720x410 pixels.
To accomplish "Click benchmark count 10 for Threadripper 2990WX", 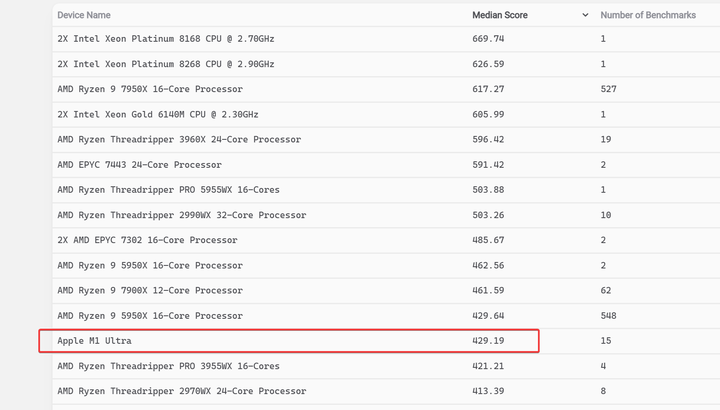I will (606, 215).
